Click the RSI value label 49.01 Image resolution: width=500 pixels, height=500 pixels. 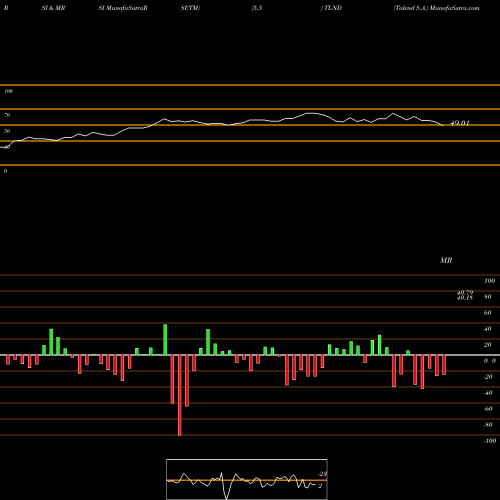point(460,123)
